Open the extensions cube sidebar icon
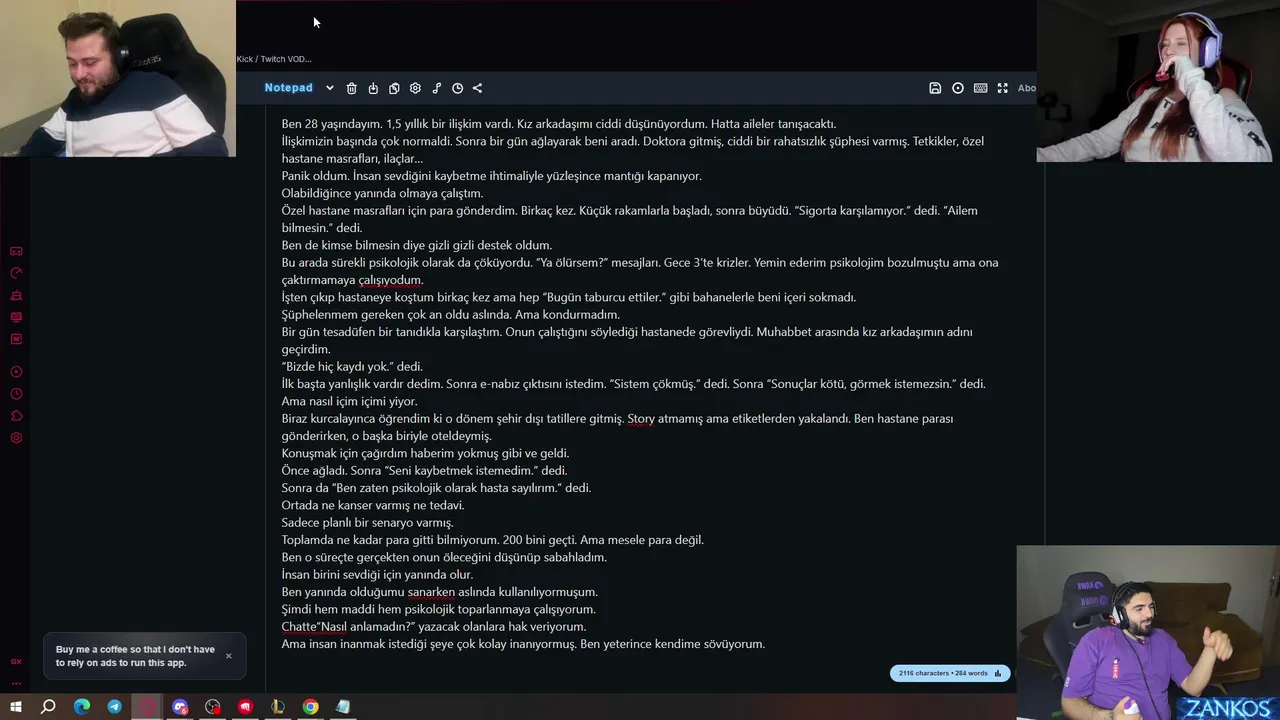 (16, 416)
